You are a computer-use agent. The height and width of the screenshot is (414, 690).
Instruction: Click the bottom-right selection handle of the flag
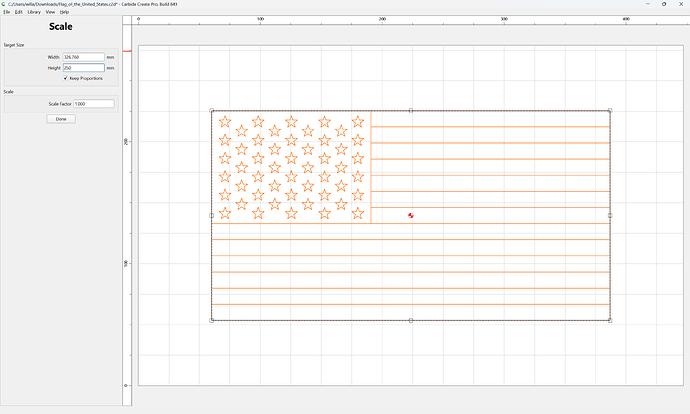(x=610, y=320)
